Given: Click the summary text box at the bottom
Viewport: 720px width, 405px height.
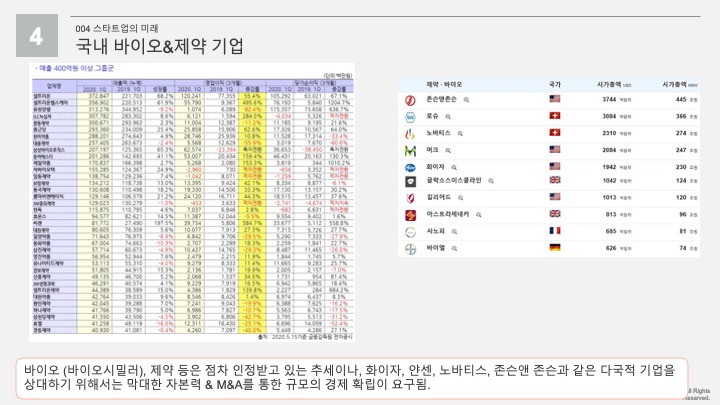Looking at the screenshot, I should 353,378.
